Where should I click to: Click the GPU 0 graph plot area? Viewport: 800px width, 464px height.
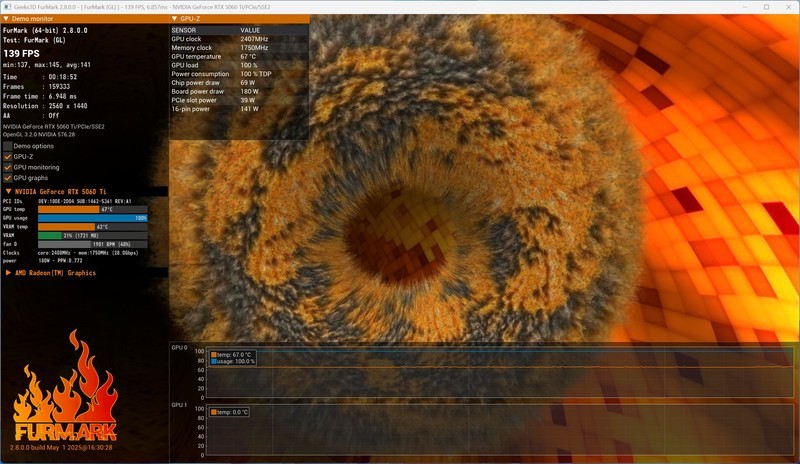(499, 373)
